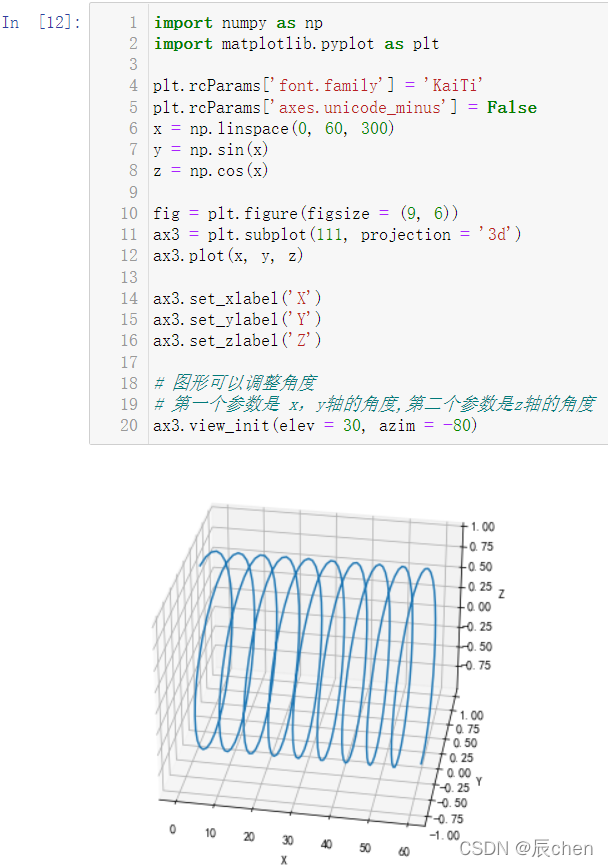608x867 pixels.
Task: Click the Z axis label on plot
Action: [501, 594]
